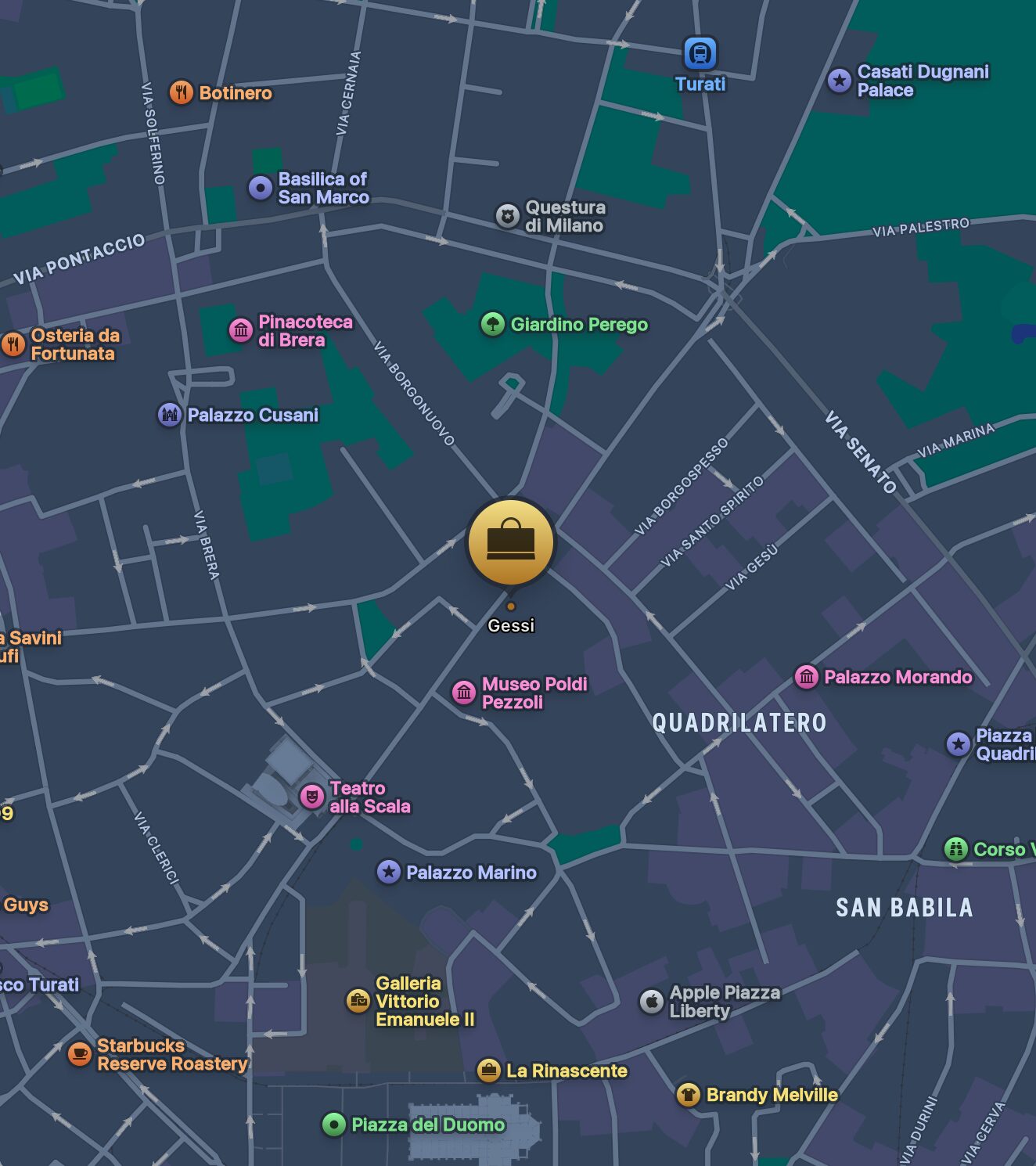Select the Gessi shopping bag marker

[509, 540]
